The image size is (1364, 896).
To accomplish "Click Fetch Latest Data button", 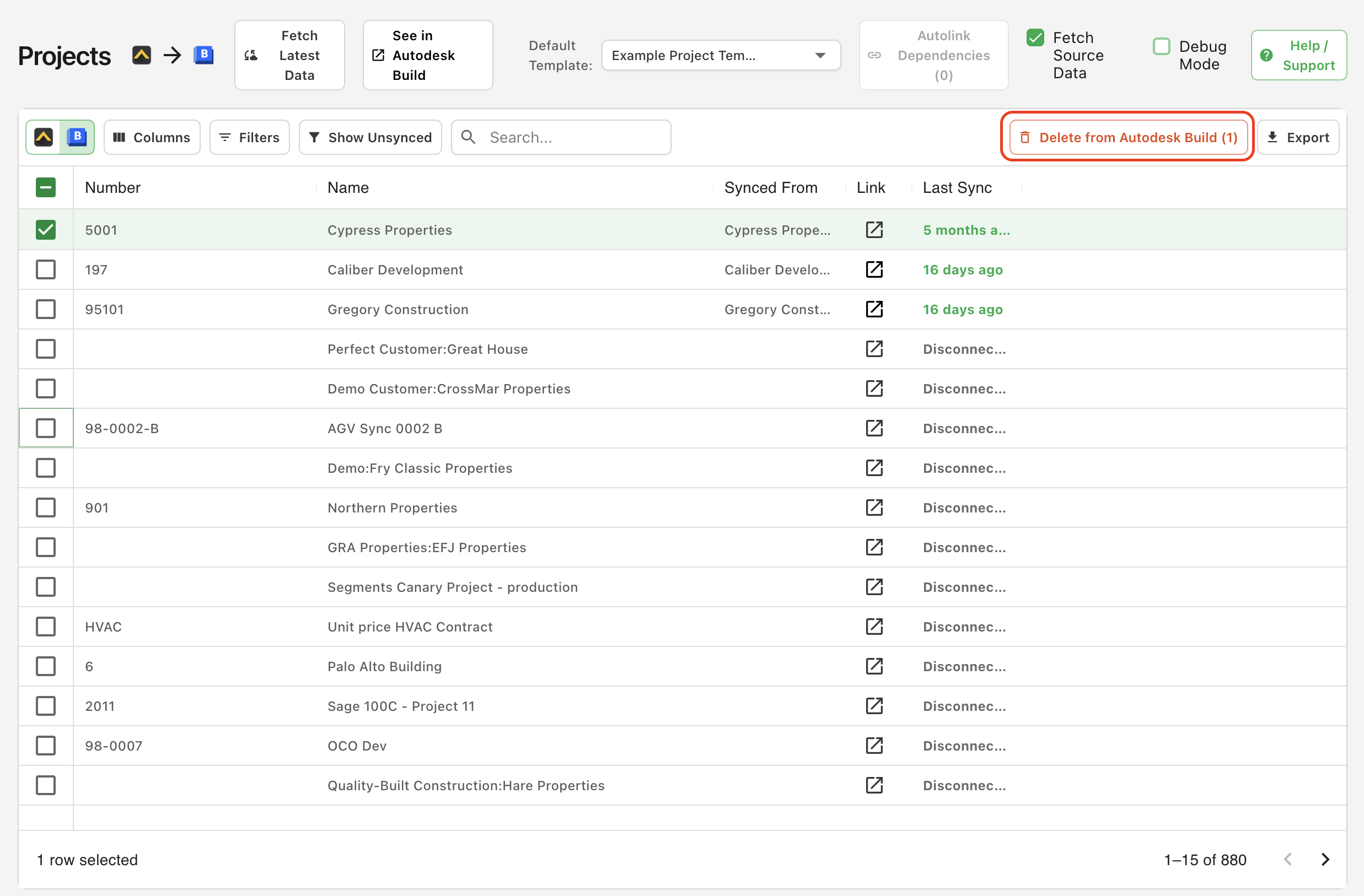I will 289,55.
